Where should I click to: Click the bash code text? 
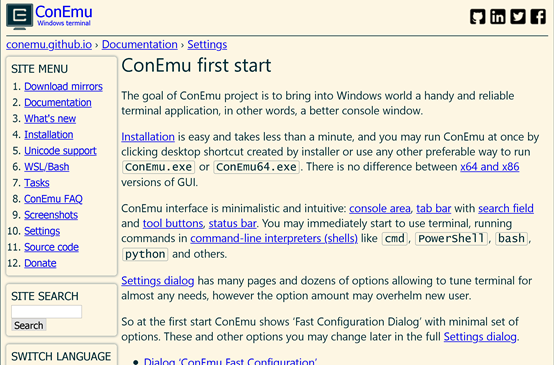tap(511, 239)
